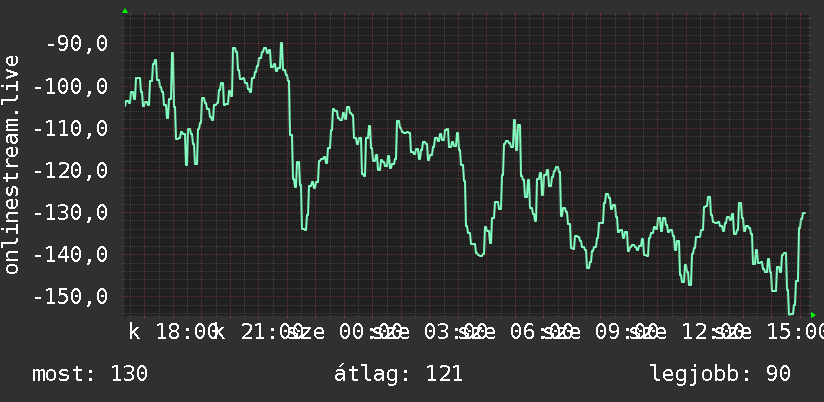Click the -150,0 y-axis label
Screen dimensions: 824x402
point(71,296)
